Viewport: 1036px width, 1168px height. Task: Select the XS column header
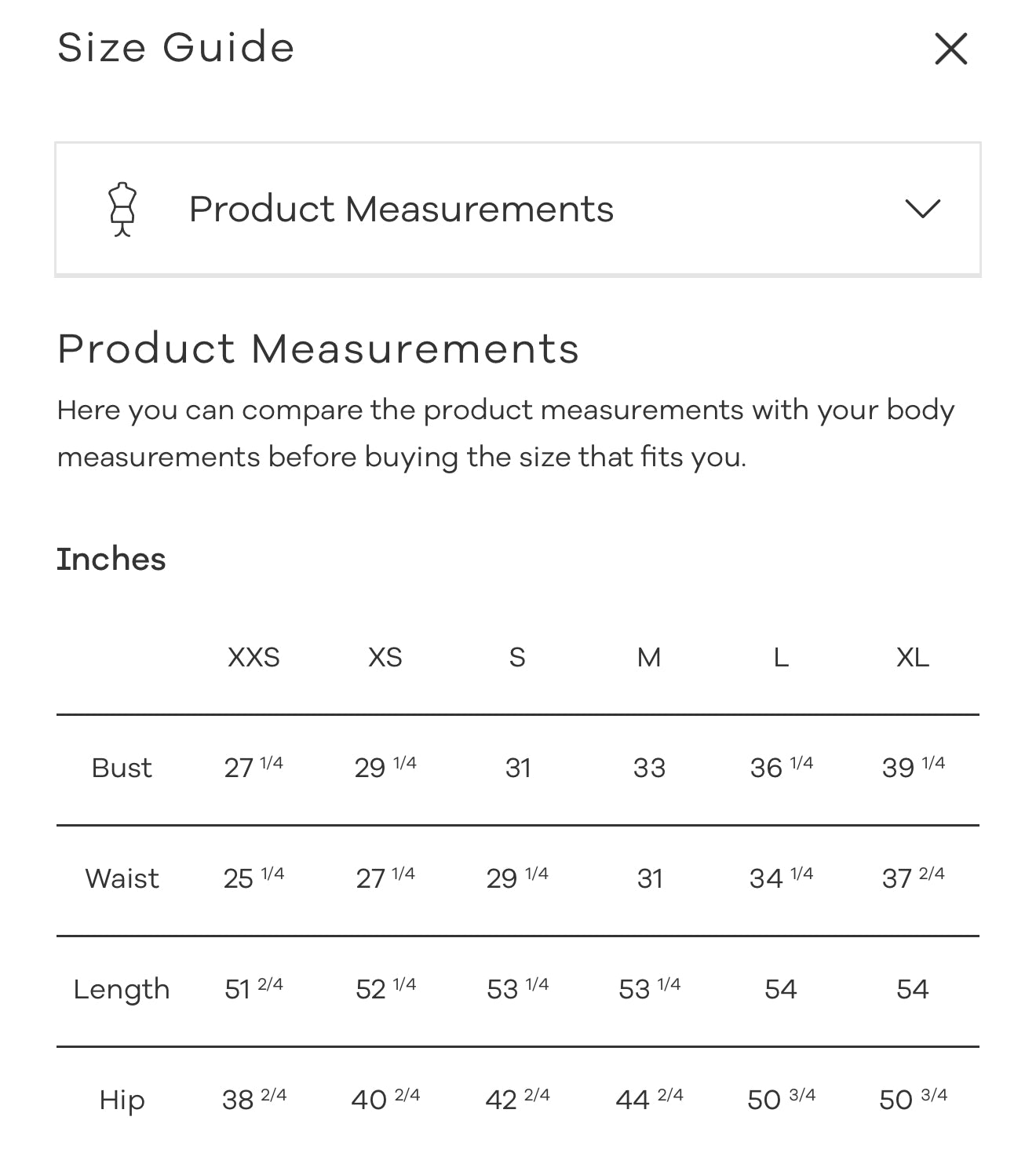coord(385,657)
